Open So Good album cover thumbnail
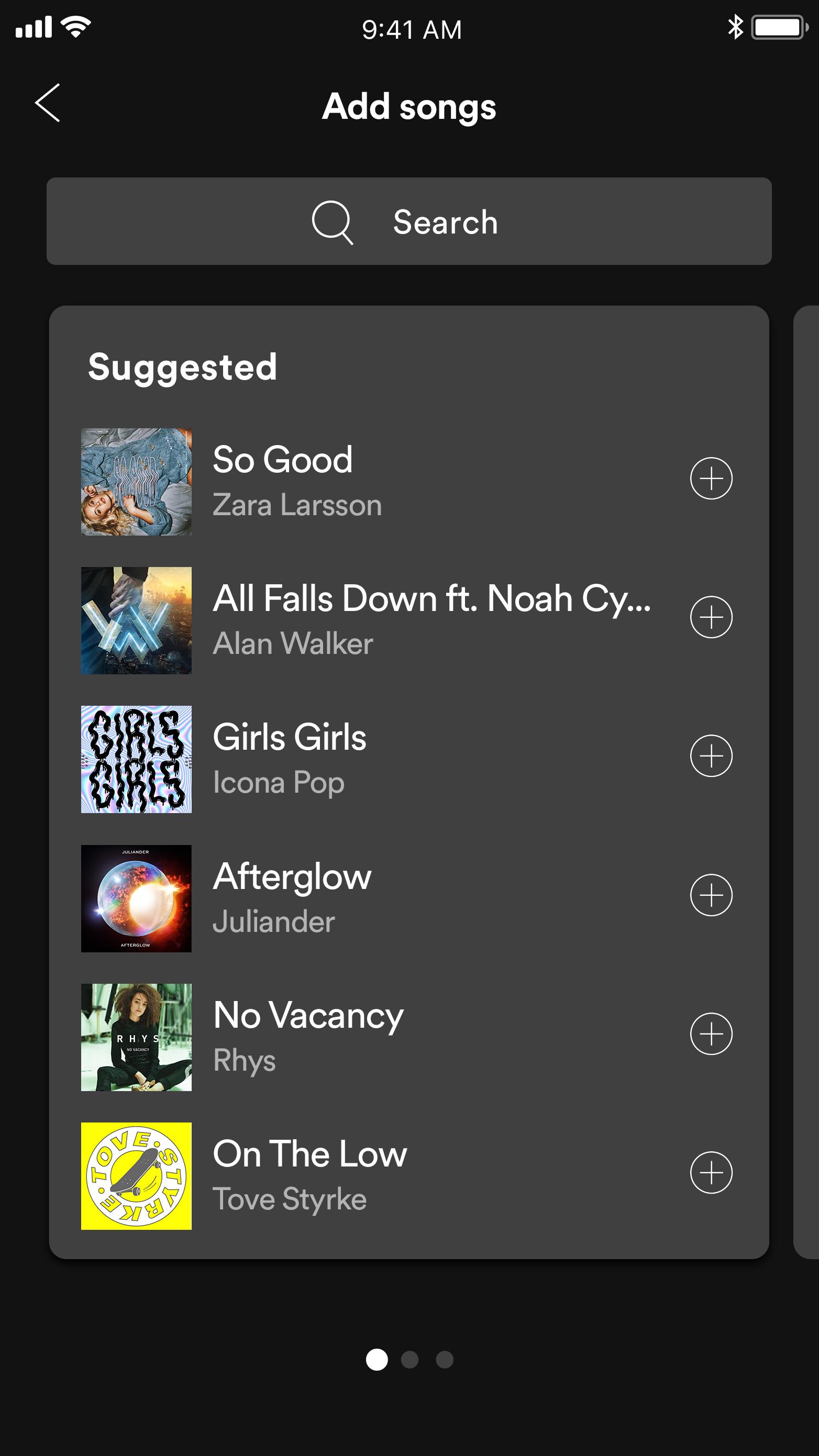 pos(136,482)
